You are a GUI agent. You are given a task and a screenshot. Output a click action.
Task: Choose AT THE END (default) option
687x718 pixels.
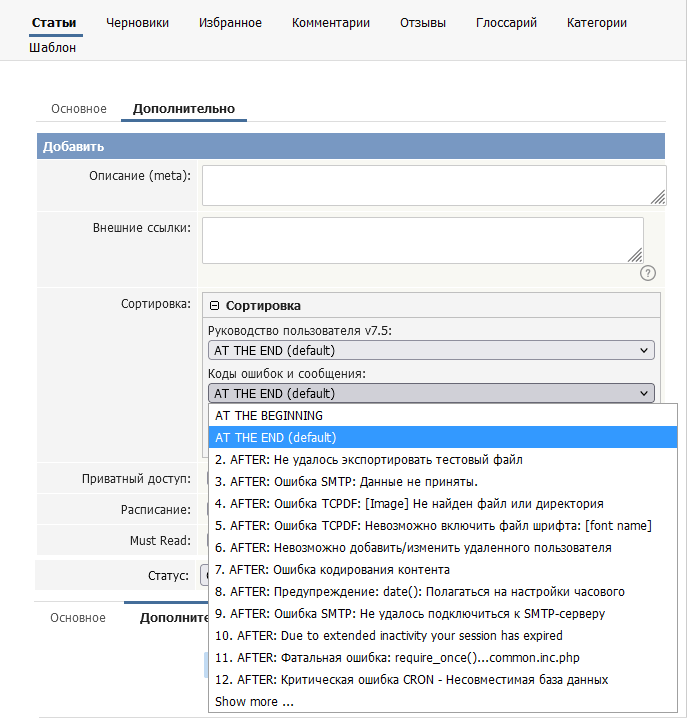[442, 437]
